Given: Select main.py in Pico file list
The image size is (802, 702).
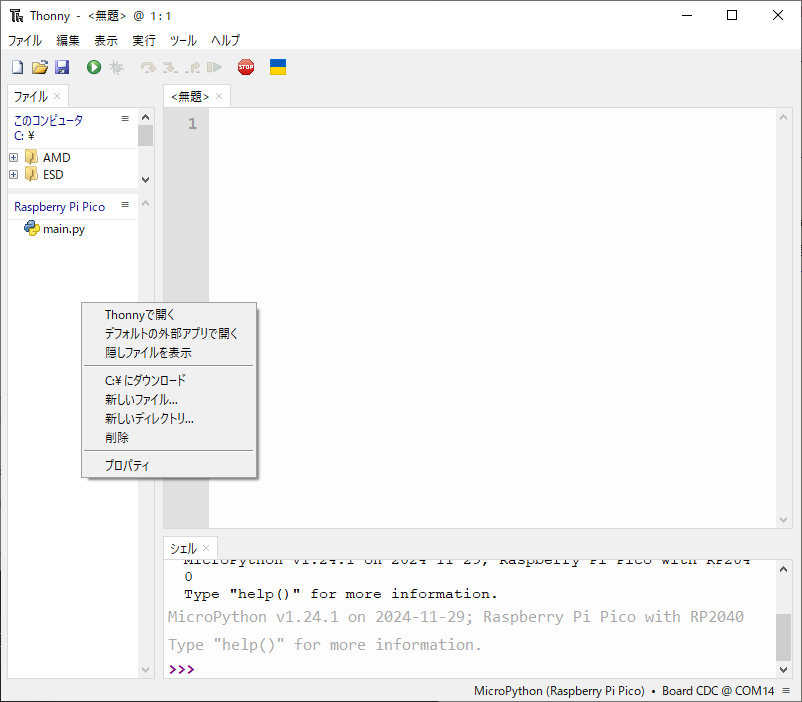Looking at the screenshot, I should (64, 229).
